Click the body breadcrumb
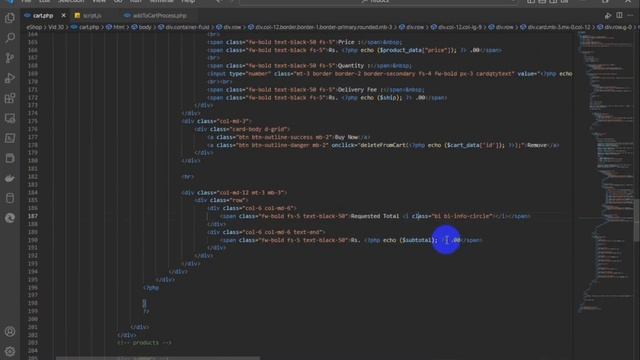 (x=145, y=27)
